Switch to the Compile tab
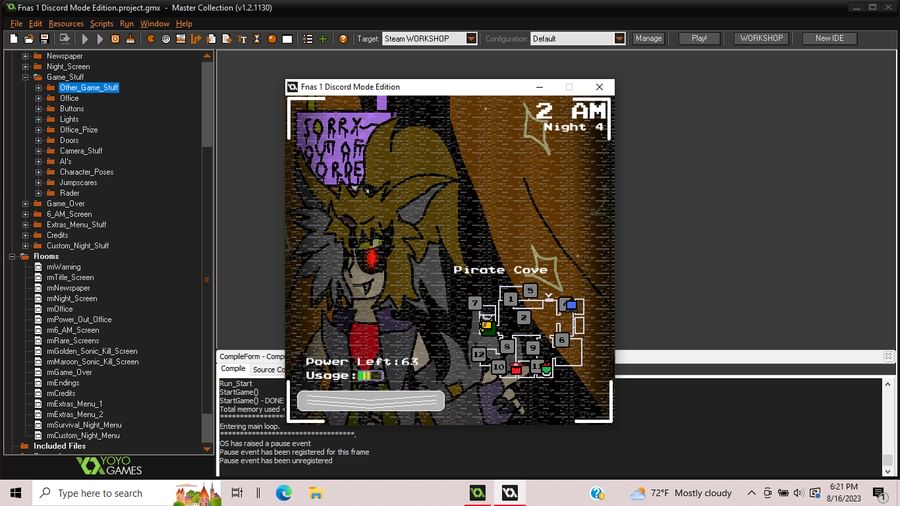 pyautogui.click(x=233, y=369)
